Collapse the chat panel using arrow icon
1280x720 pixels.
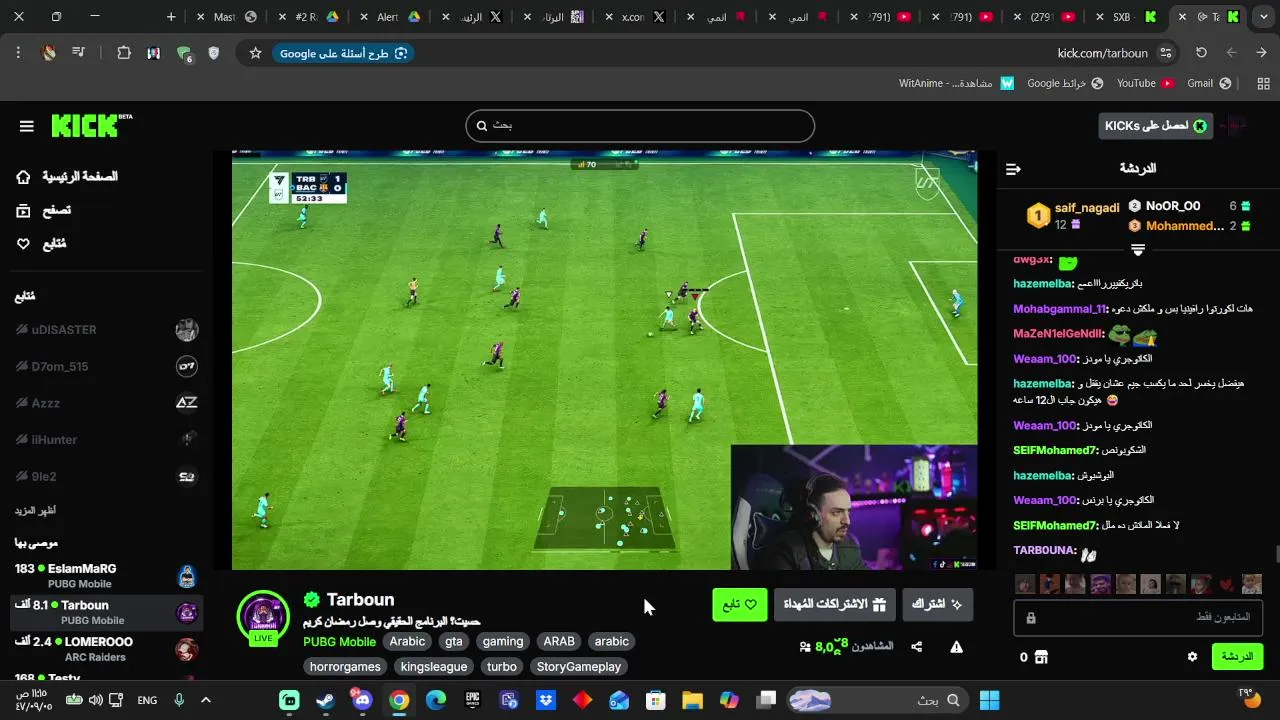pos(1013,169)
